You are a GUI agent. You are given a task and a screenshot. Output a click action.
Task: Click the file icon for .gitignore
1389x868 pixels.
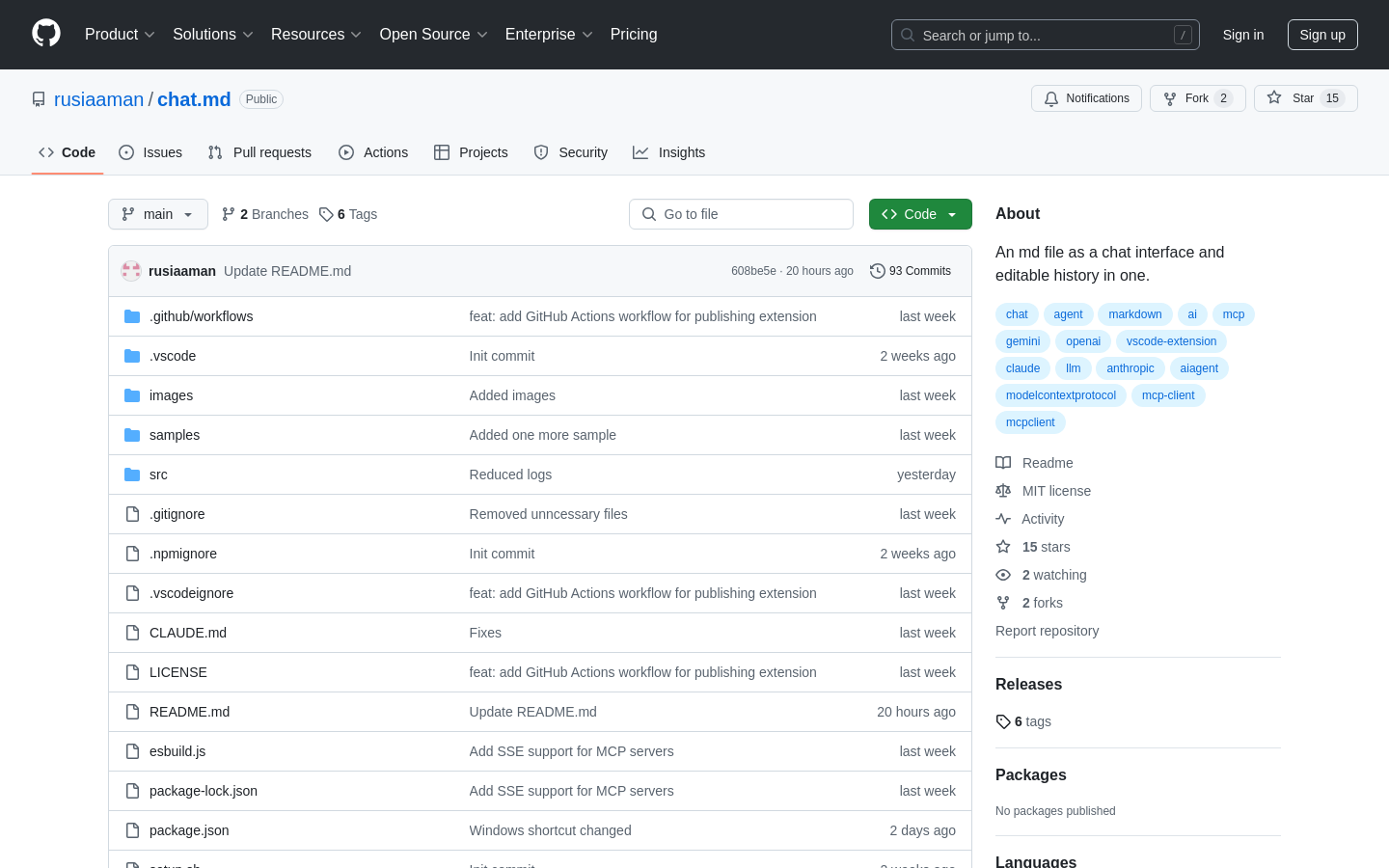pyautogui.click(x=132, y=514)
